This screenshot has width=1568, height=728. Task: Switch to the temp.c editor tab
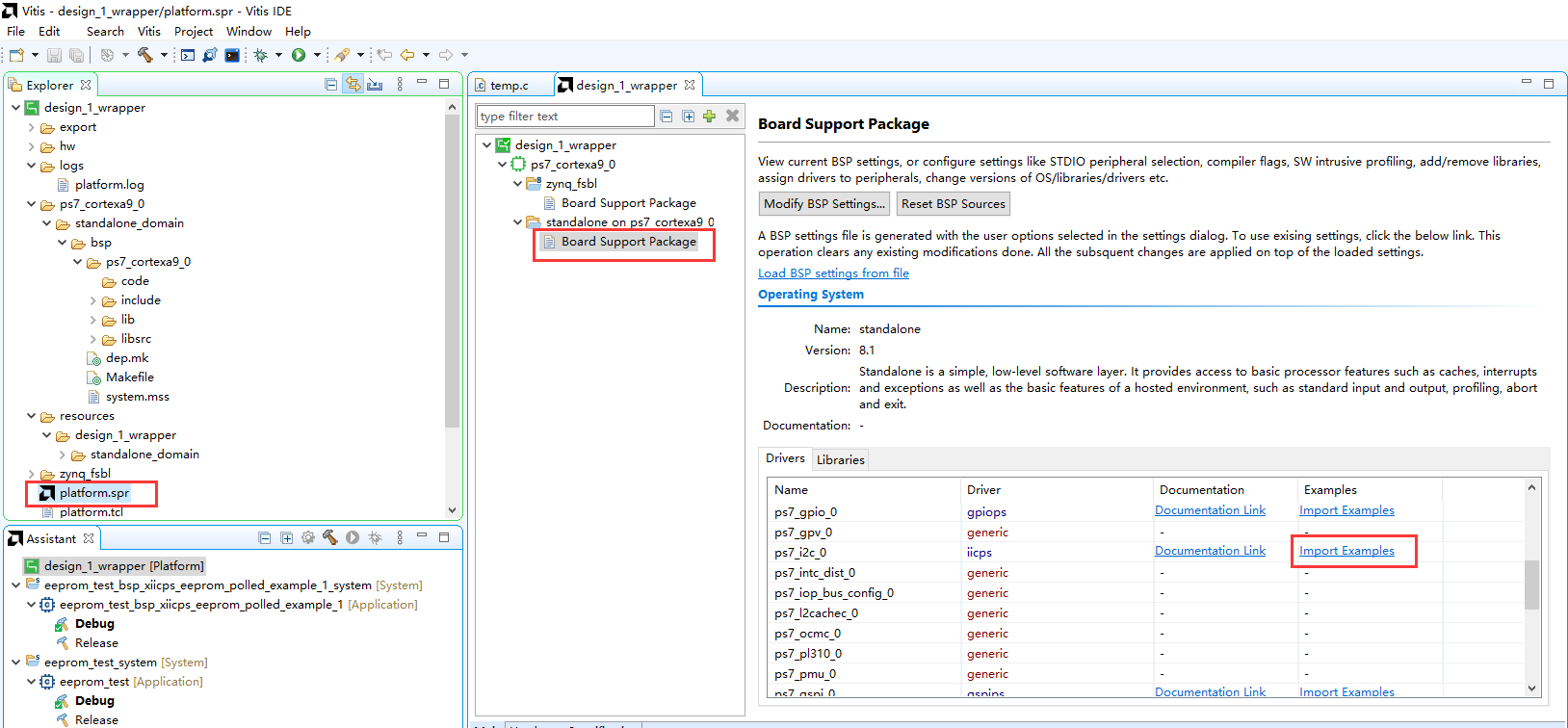(510, 86)
